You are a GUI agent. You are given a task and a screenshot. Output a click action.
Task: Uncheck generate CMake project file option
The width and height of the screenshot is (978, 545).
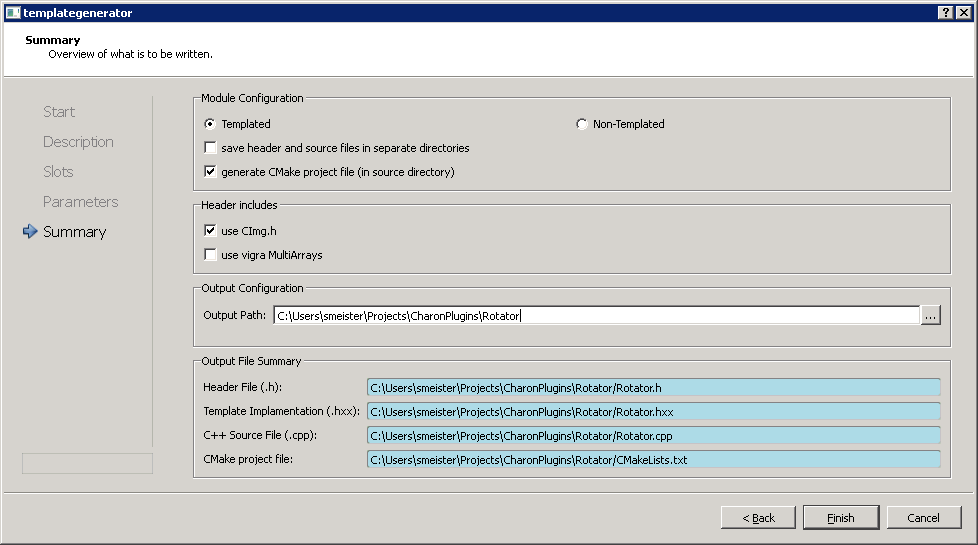coord(210,171)
